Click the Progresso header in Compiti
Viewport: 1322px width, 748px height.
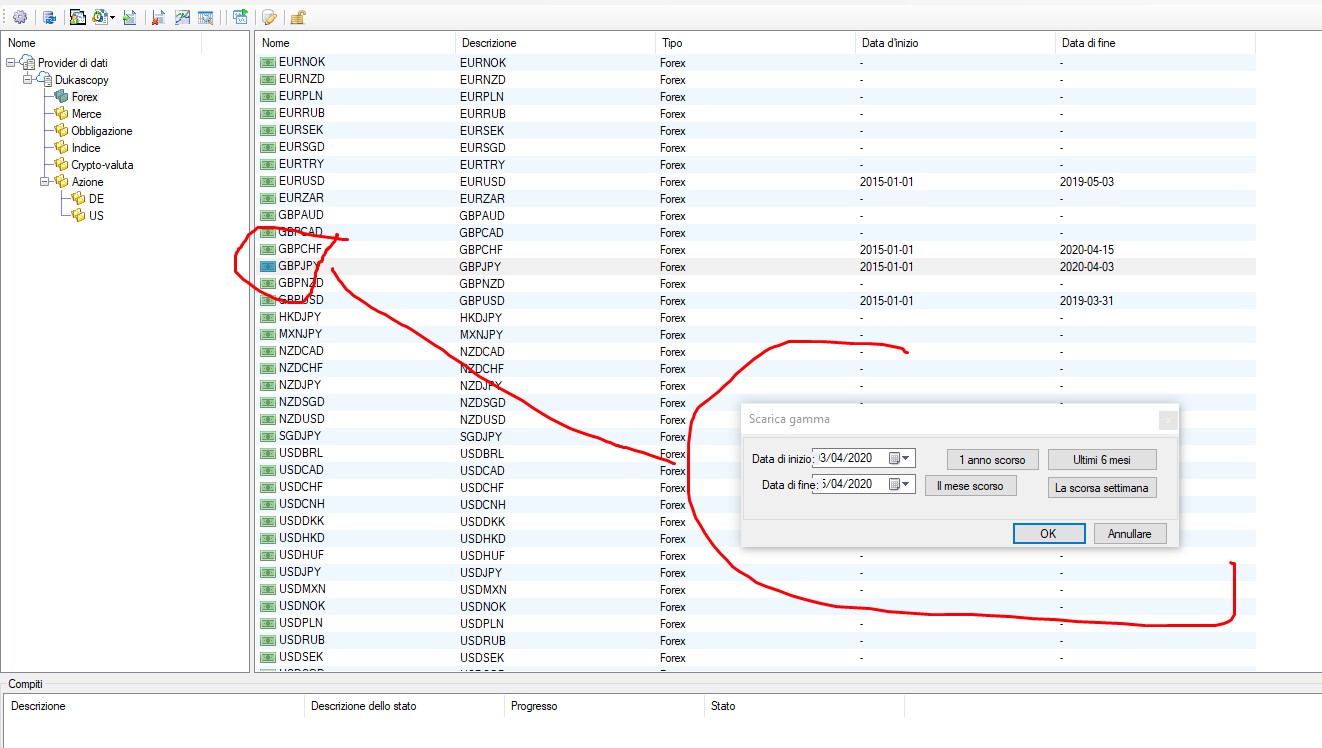[x=605, y=706]
